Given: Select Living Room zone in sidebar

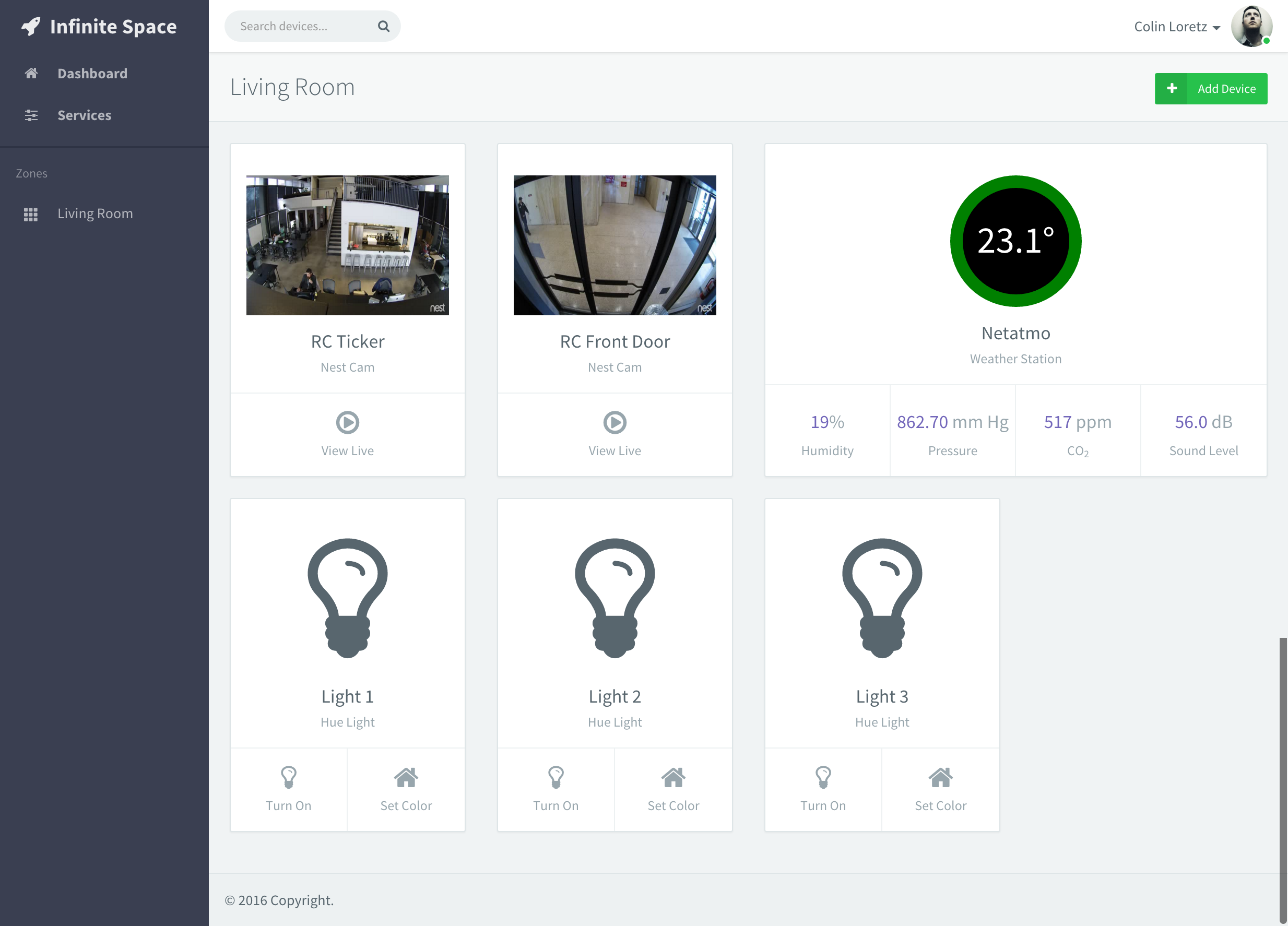Looking at the screenshot, I should coord(95,213).
